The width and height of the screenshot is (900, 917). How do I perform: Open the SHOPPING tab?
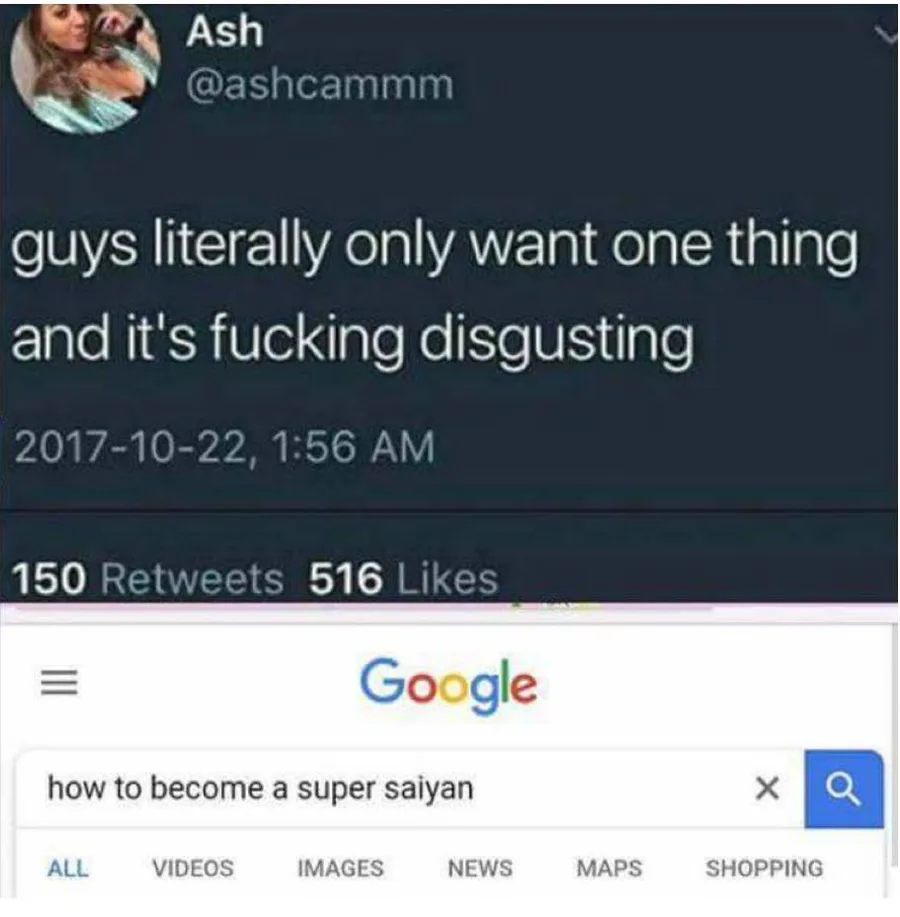coord(764,868)
